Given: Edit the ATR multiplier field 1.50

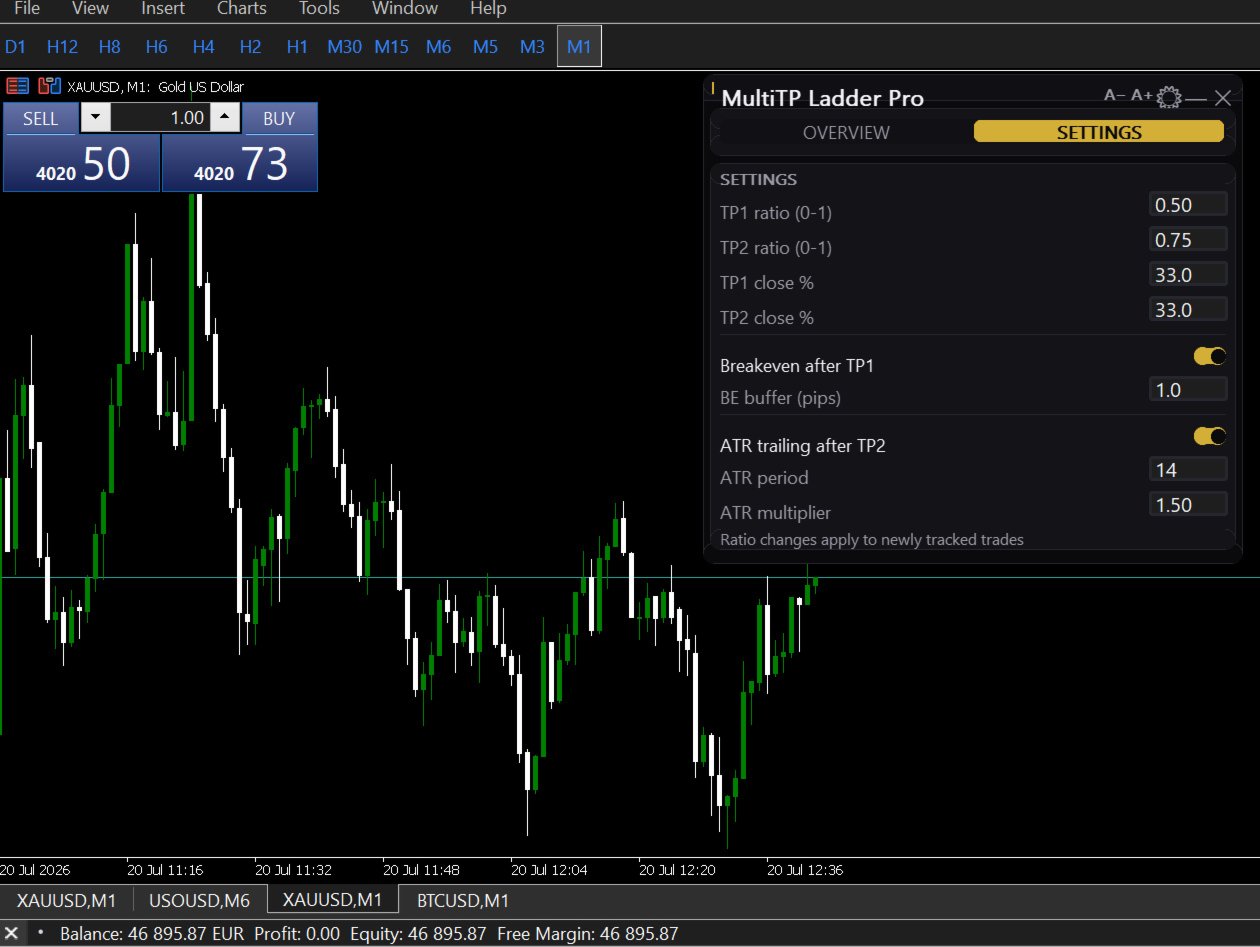Looking at the screenshot, I should (x=1188, y=505).
